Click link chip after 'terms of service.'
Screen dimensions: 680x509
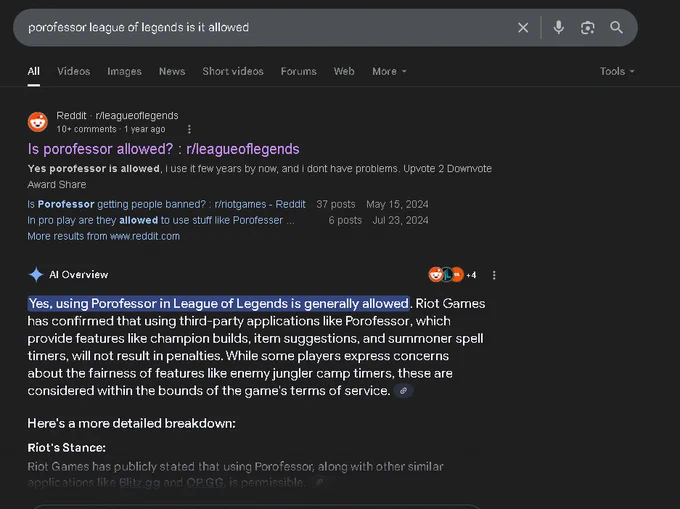[403, 391]
